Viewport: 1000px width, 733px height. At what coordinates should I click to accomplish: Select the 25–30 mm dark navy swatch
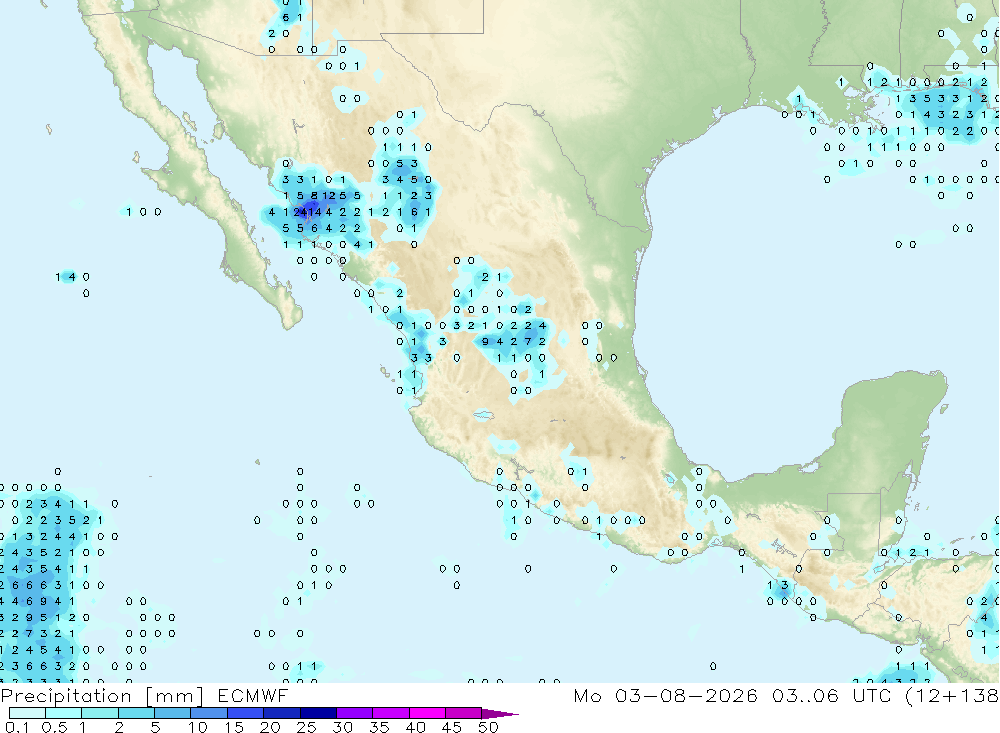(x=318, y=713)
